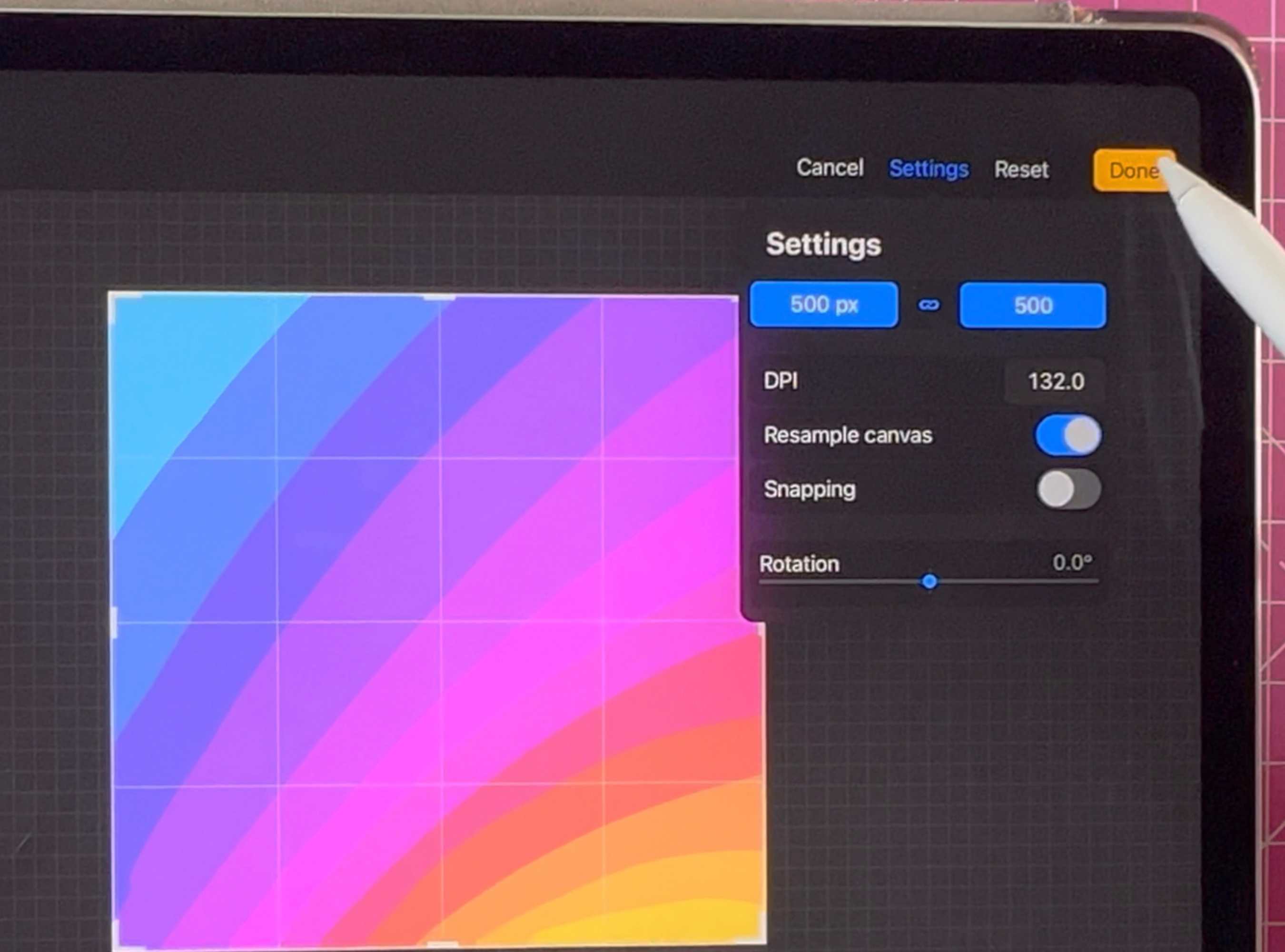Confirm the resize with Done

(x=1132, y=170)
